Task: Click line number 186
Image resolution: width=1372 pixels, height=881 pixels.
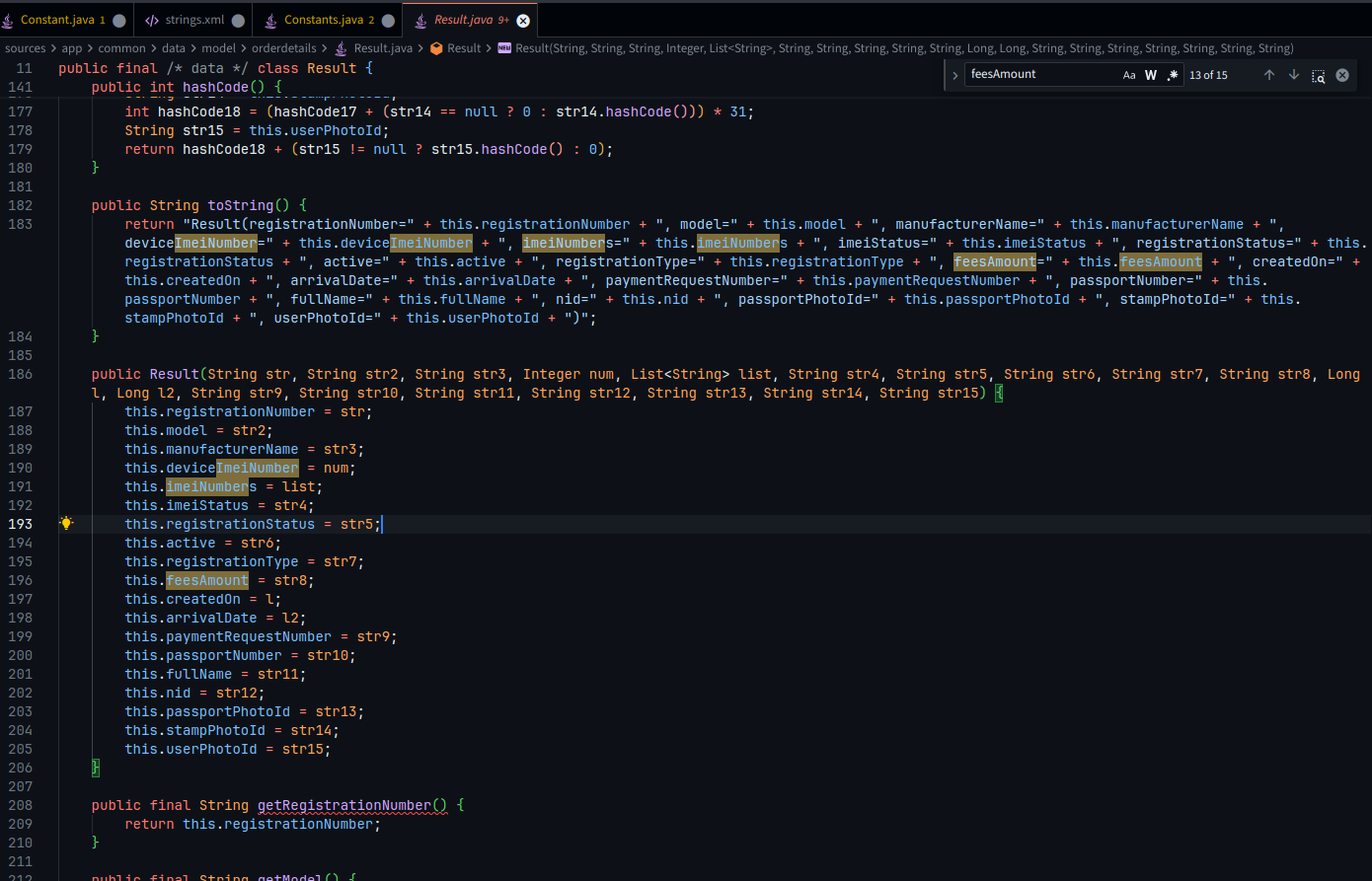Action: tap(20, 374)
